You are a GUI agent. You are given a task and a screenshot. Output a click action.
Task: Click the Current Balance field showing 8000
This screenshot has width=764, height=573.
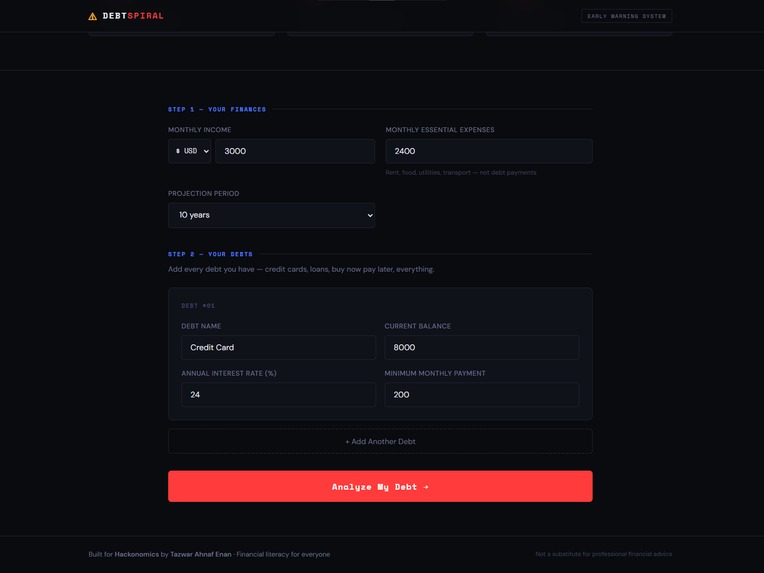pos(481,347)
